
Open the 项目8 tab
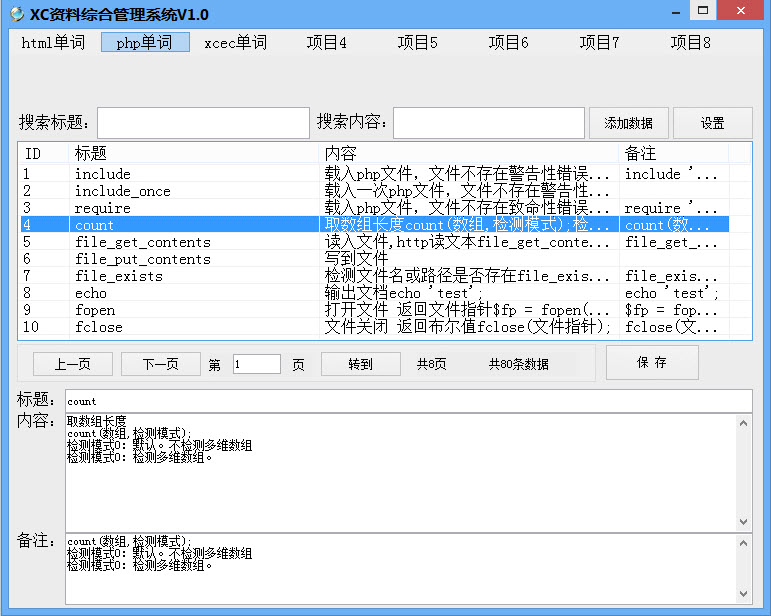tap(690, 43)
